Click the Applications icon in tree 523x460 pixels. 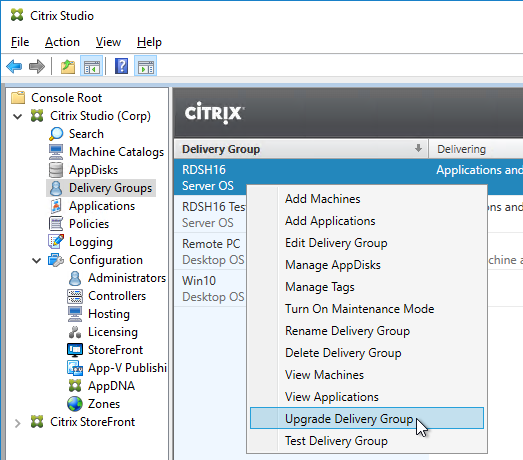click(x=56, y=206)
